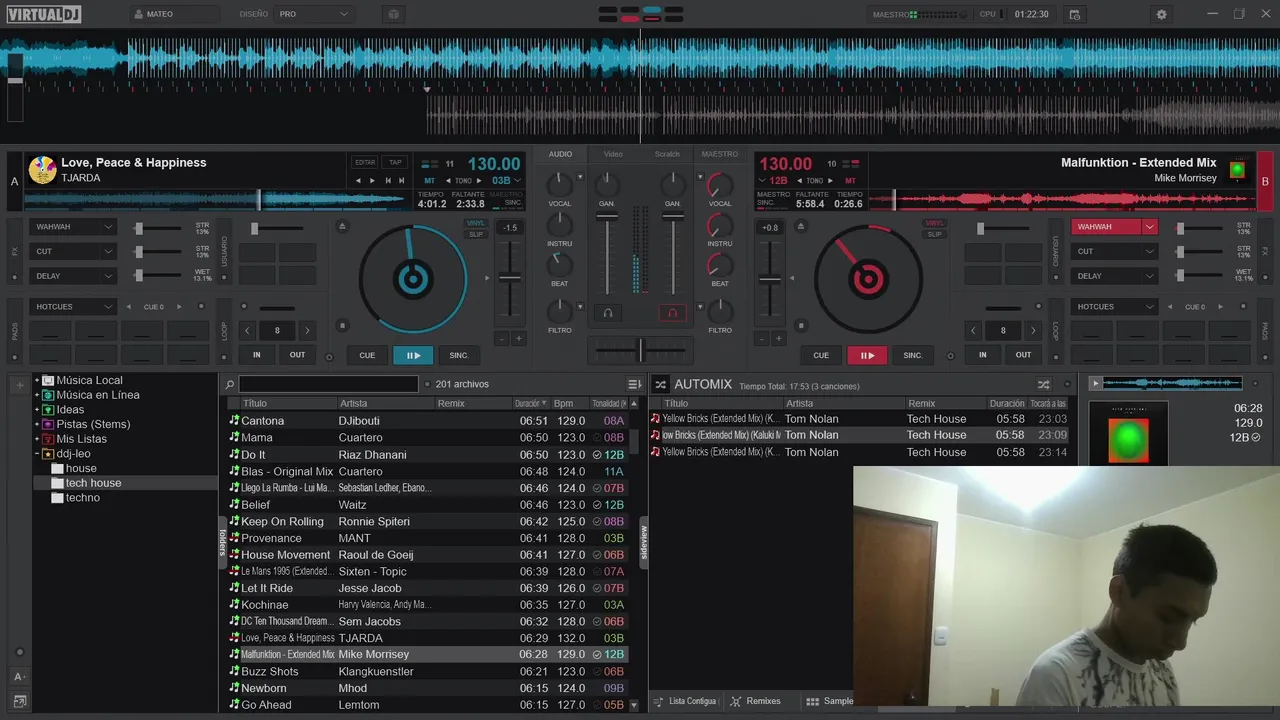
Task: Toggle the WAHWAH effect on deck B
Action: tap(1106, 227)
